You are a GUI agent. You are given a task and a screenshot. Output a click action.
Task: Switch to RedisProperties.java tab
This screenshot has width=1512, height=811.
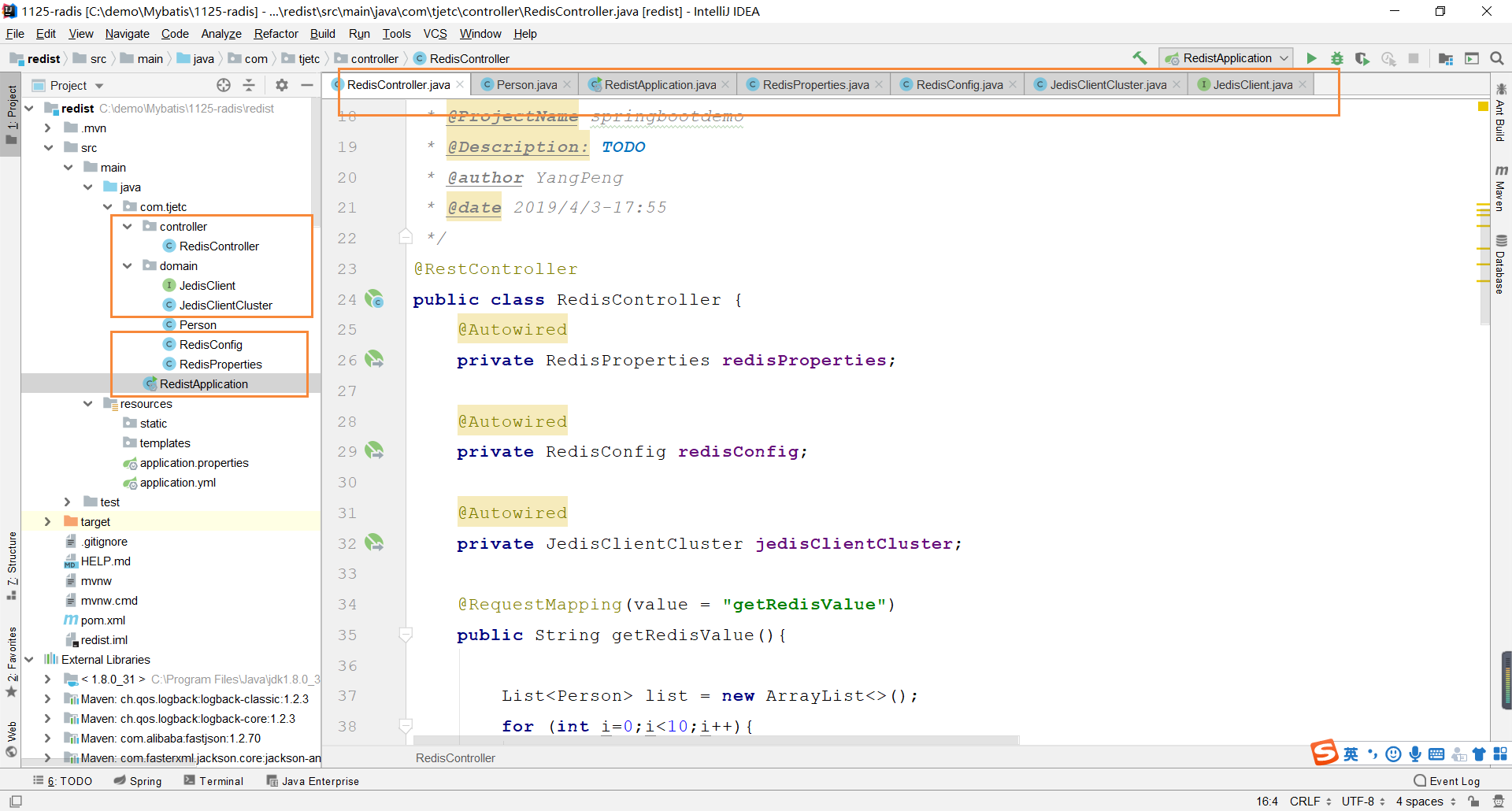tap(815, 85)
